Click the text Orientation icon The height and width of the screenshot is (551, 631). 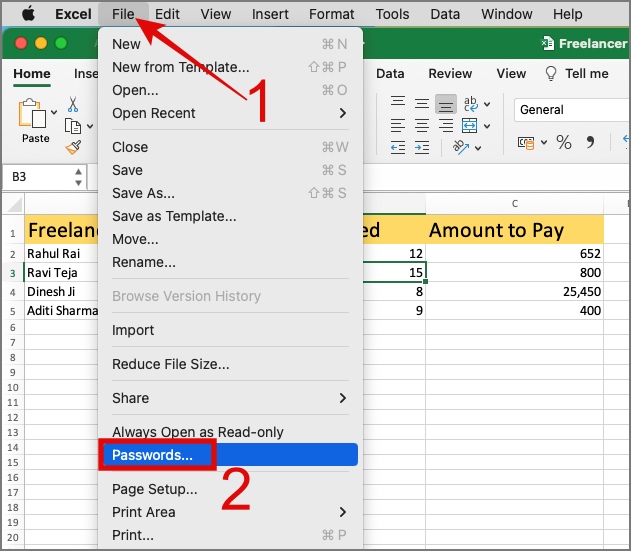[461, 147]
